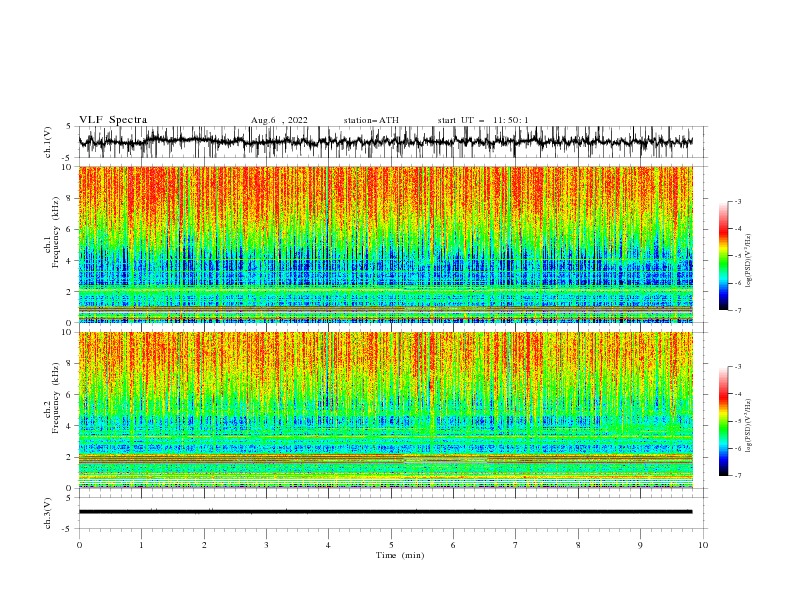Click inside the ch.1 spectrogram panel
The image size is (792, 612).
point(385,244)
